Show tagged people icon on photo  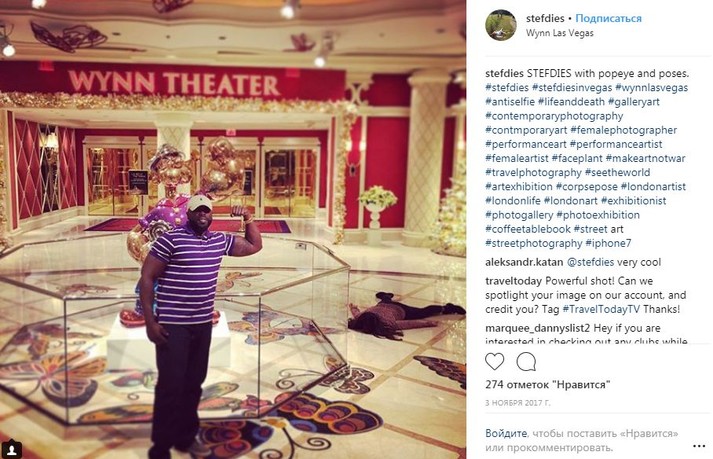[12, 450]
